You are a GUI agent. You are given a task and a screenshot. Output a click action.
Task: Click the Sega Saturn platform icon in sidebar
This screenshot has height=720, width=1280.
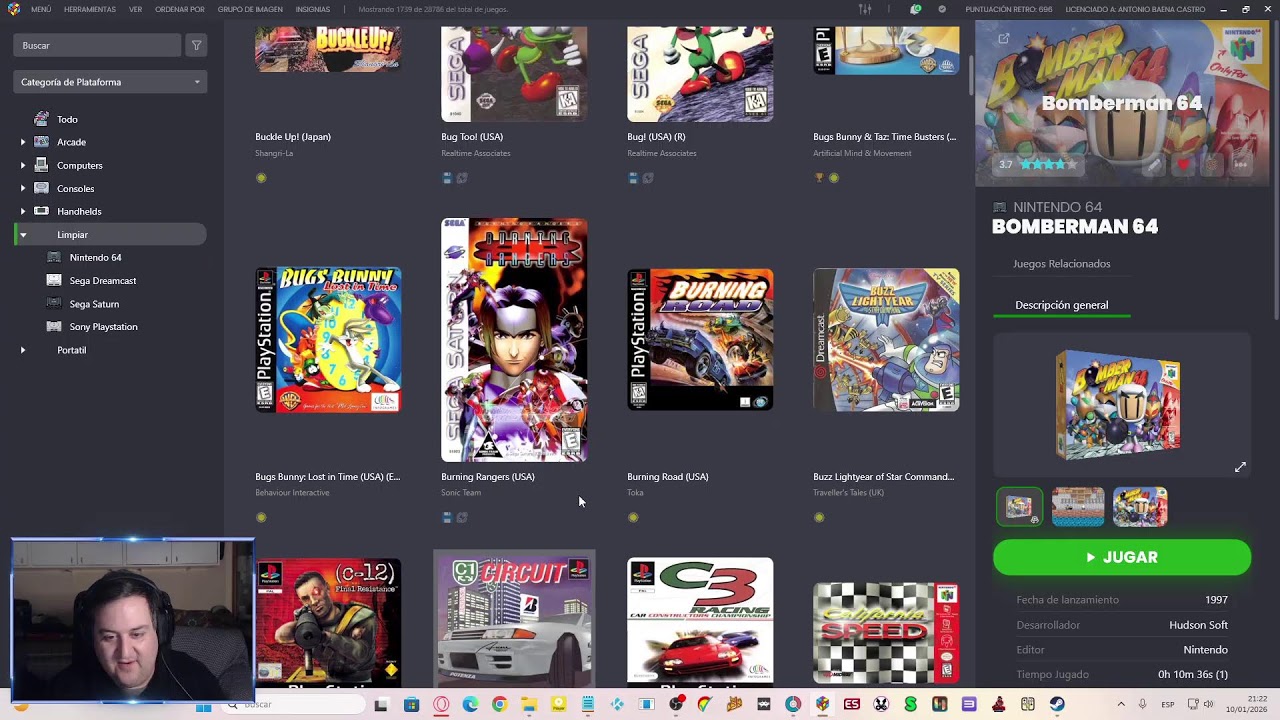click(54, 303)
